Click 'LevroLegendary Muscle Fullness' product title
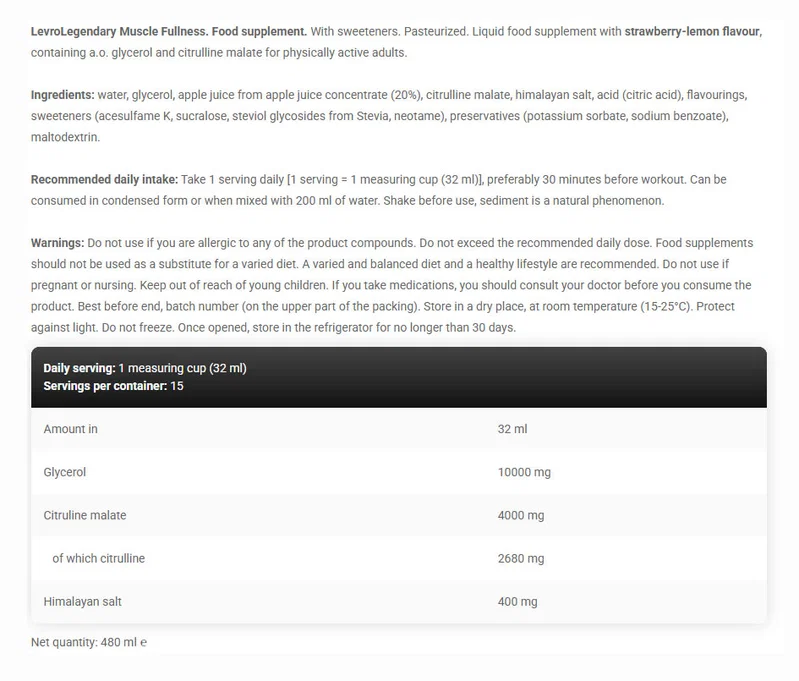This screenshot has width=799, height=681. click(118, 32)
